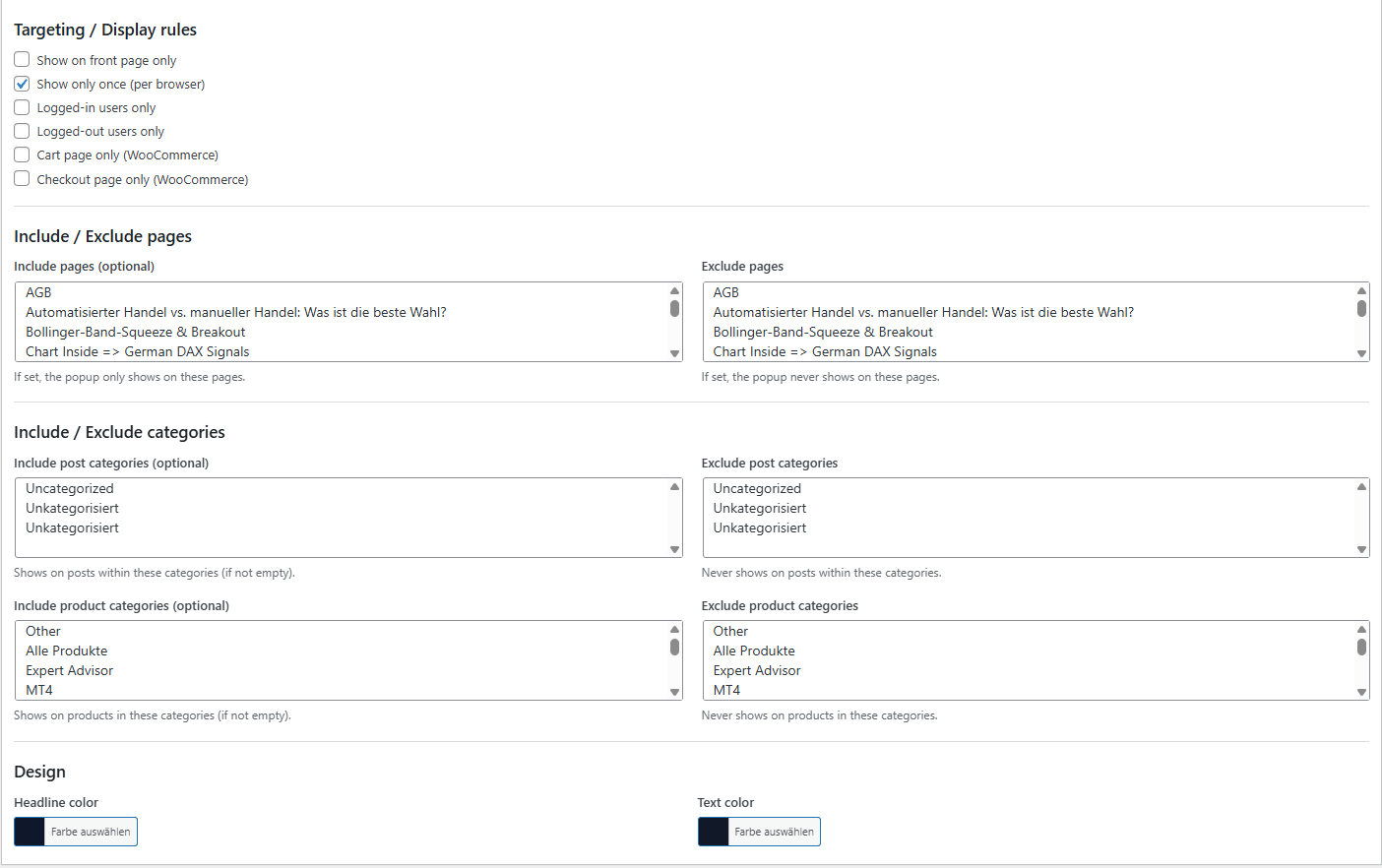This screenshot has width=1382, height=868.
Task: Select Chart Inside => German DAX Signals in Include pages
Action: (137, 351)
